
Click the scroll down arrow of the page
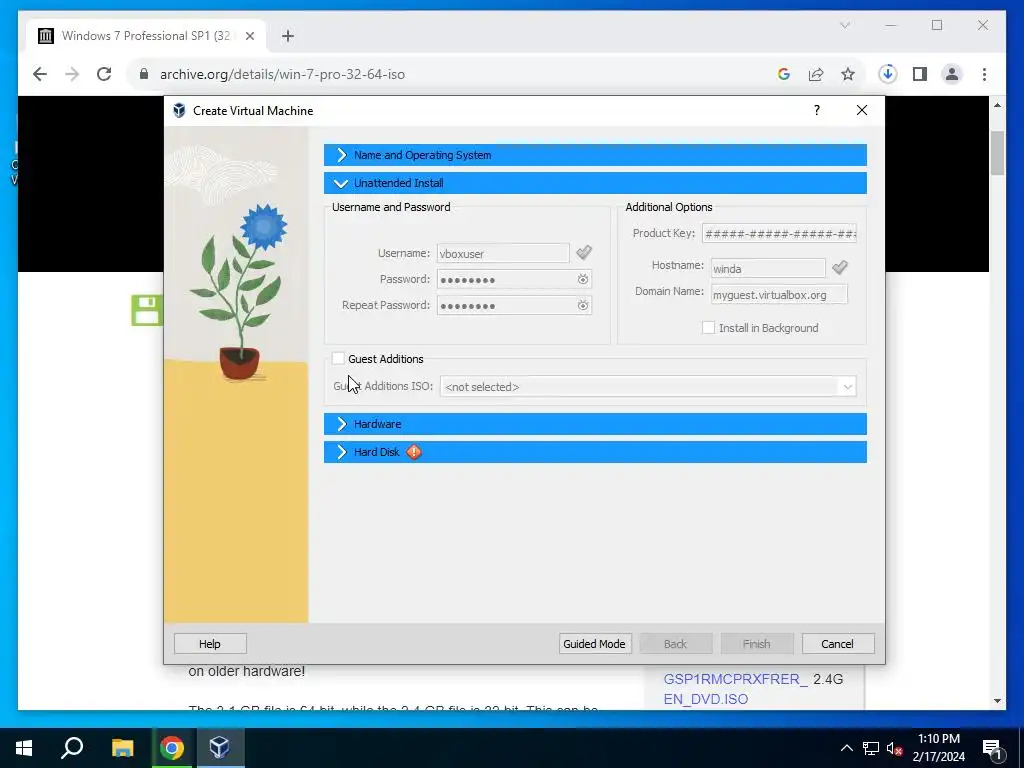tap(997, 701)
